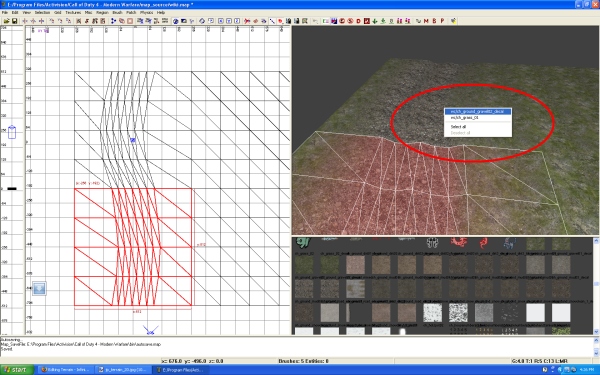Click the third red flip-axis toolbar icon
600x375 pixels.
click(x=41, y=21)
